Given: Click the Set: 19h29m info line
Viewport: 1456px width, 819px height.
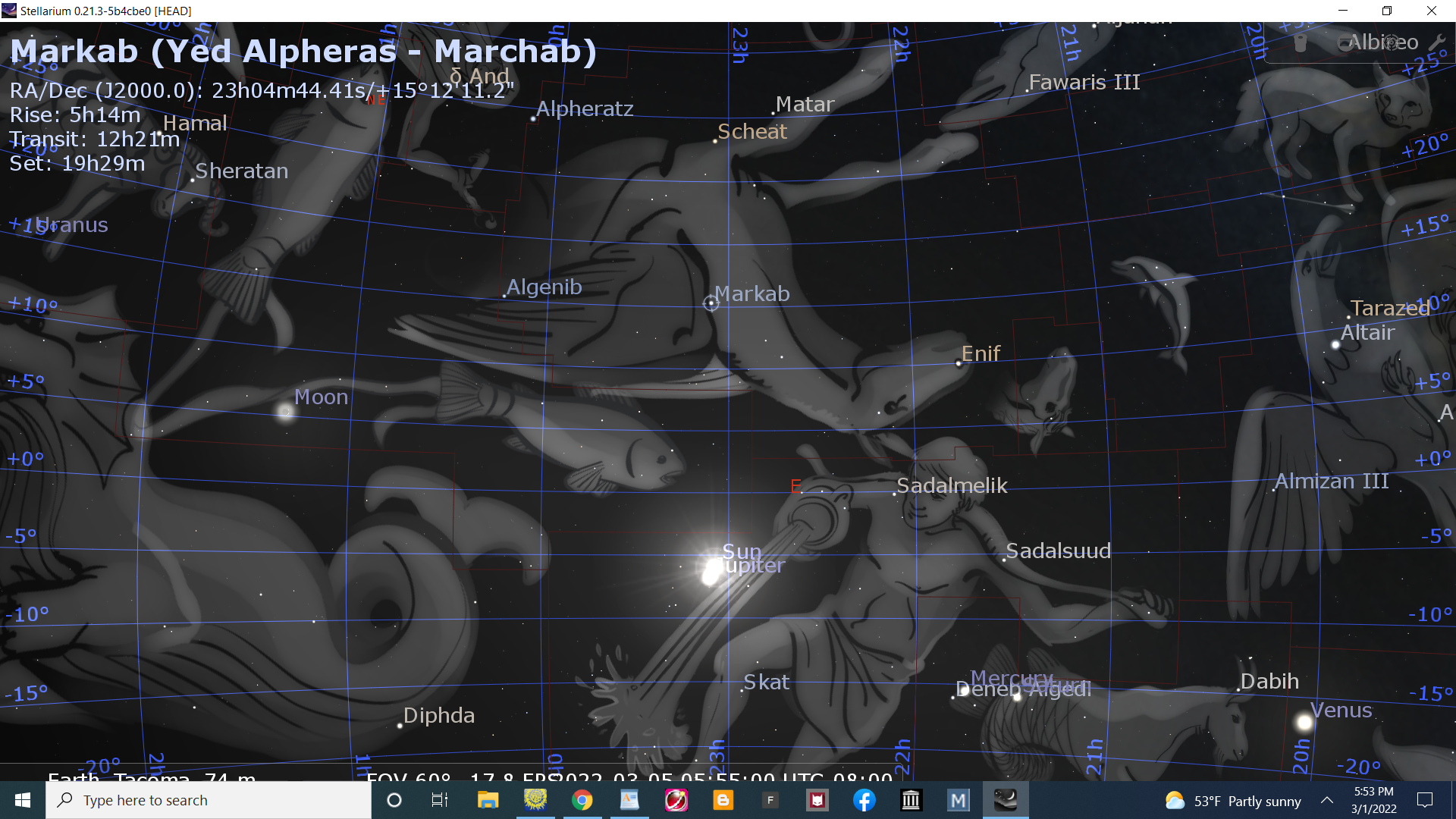Looking at the screenshot, I should point(77,163).
